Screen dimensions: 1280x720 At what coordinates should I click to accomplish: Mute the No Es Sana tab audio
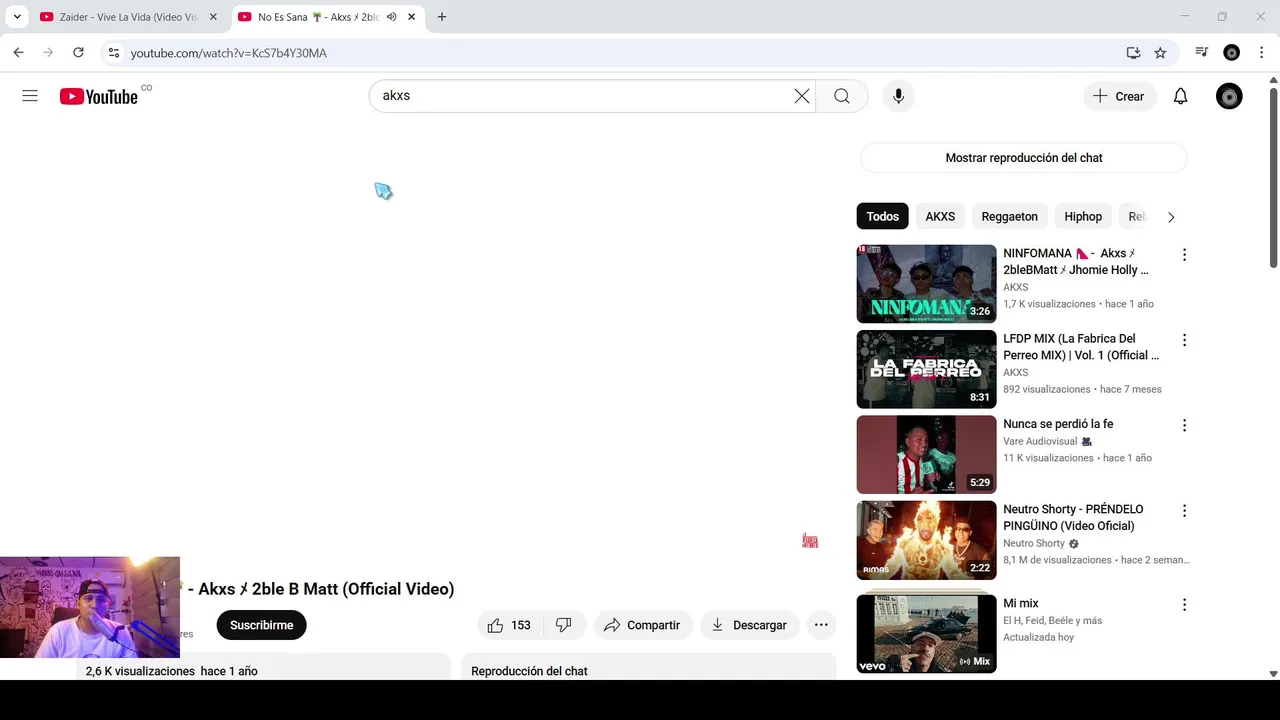(x=392, y=17)
